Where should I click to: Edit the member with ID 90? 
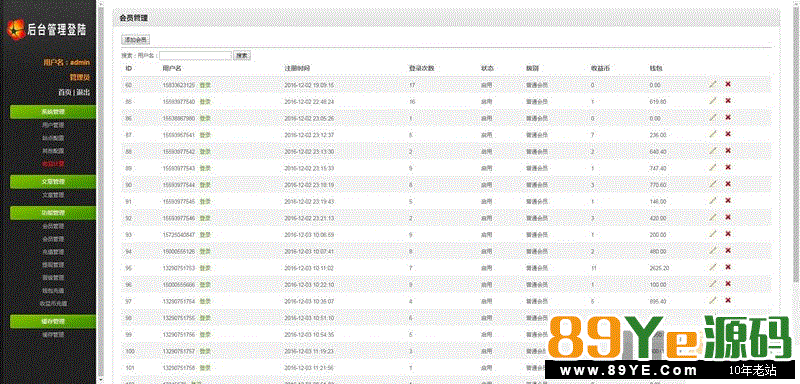(x=713, y=184)
